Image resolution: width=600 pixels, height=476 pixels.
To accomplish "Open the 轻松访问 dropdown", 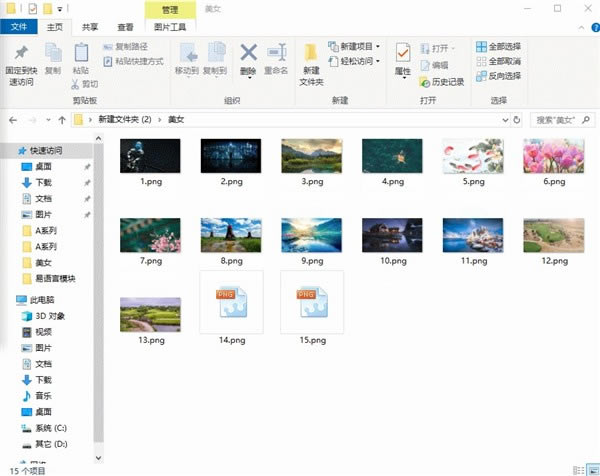I will [x=354, y=61].
